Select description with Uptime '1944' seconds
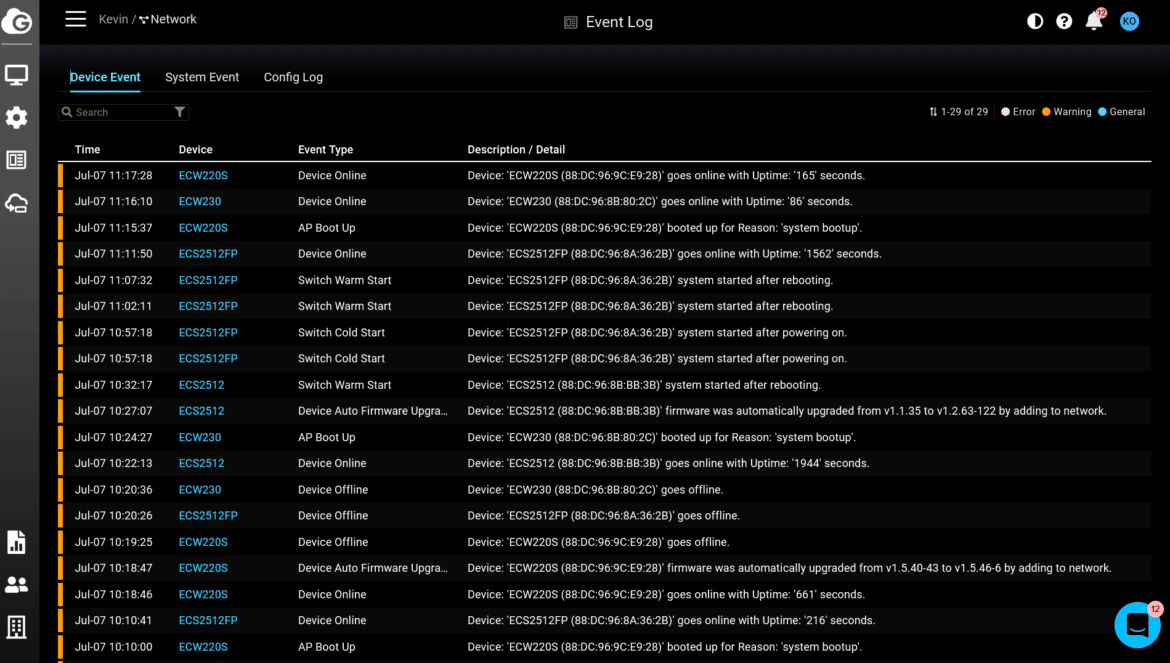Image resolution: width=1170 pixels, height=663 pixels. 669,463
